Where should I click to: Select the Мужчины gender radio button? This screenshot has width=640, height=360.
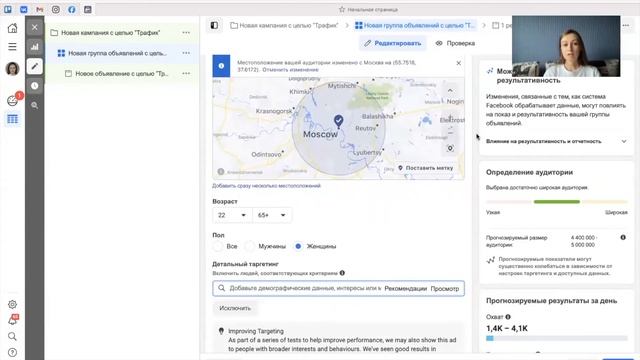click(250, 247)
